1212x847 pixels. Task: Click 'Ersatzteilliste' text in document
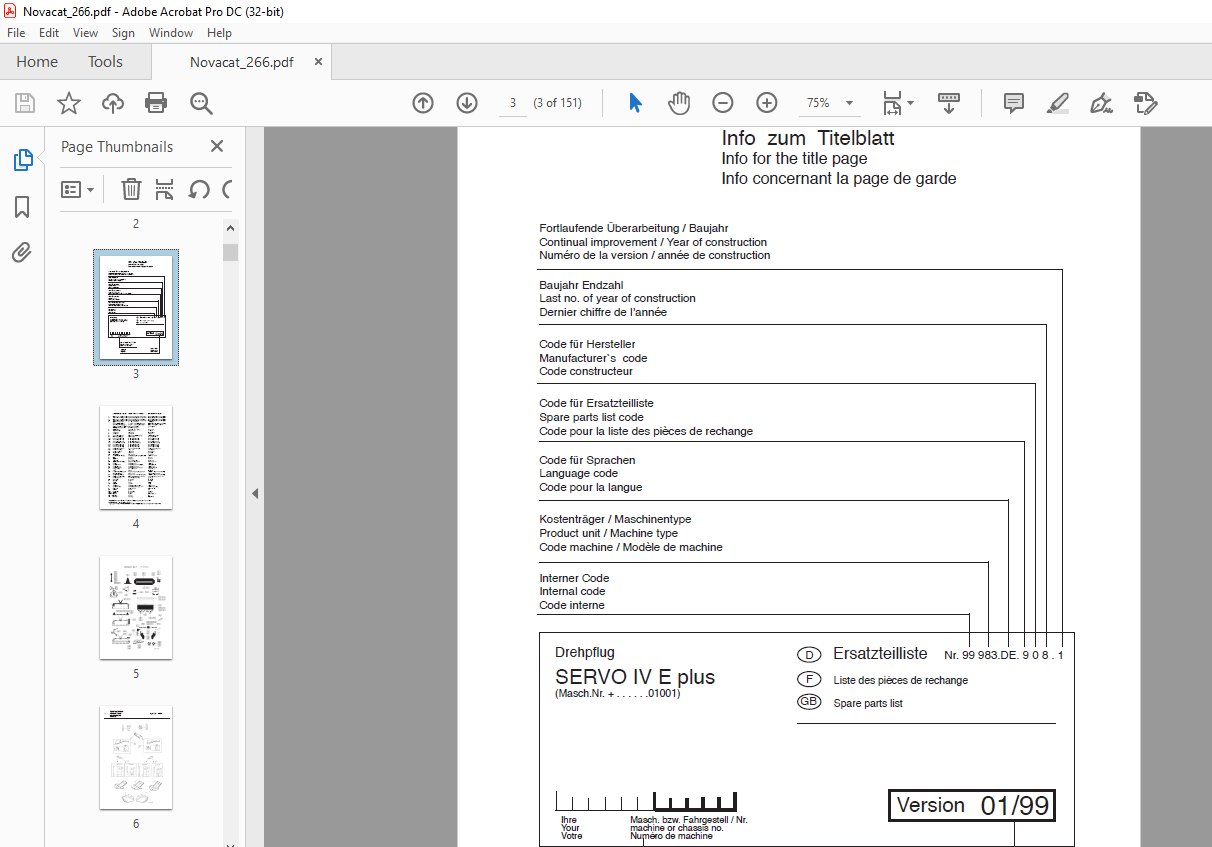pyautogui.click(x=880, y=654)
